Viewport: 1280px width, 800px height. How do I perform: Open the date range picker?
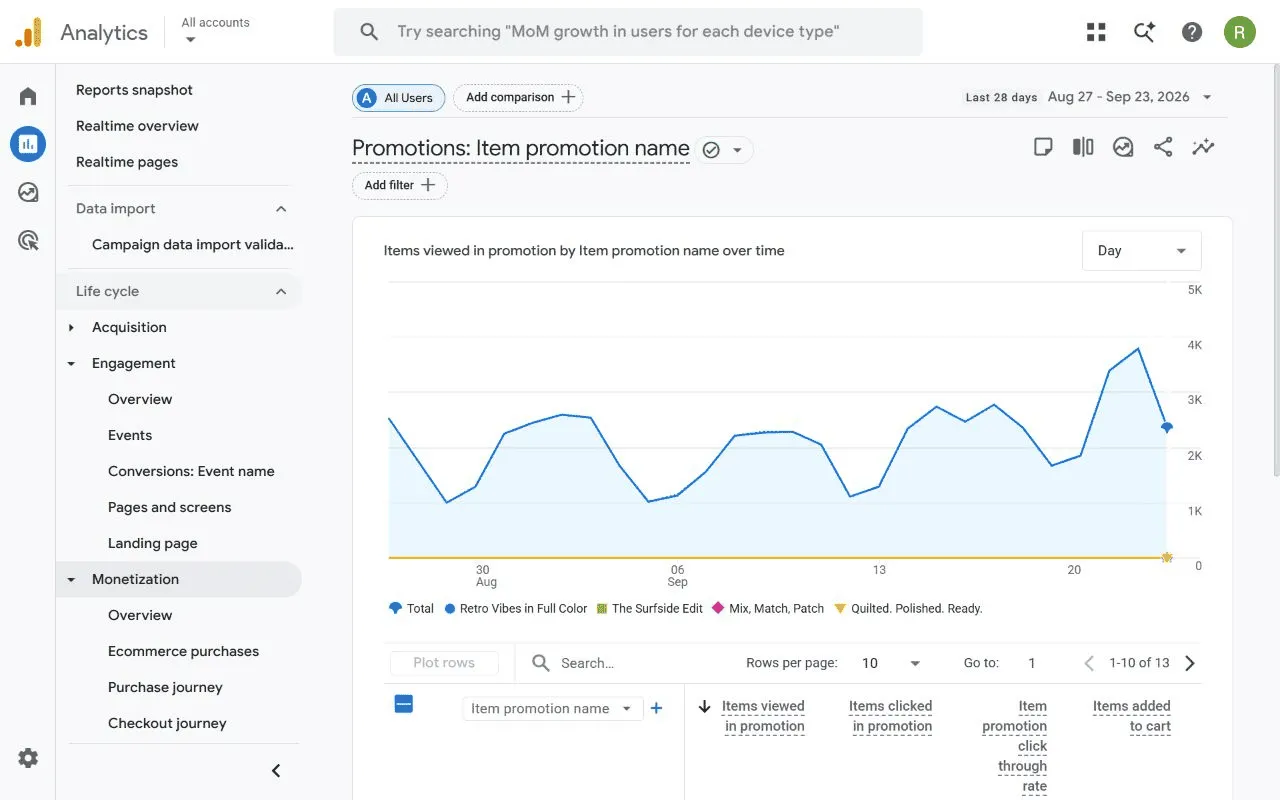tap(1089, 97)
